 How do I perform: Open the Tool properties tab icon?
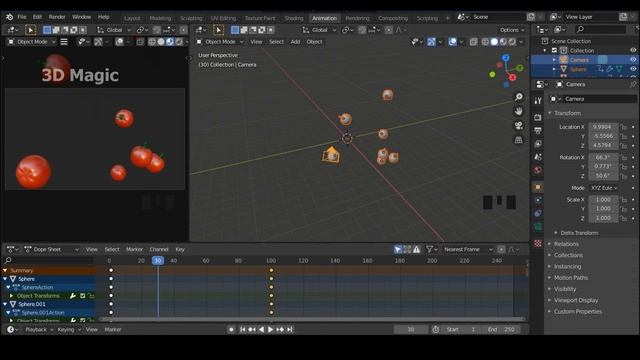(538, 101)
